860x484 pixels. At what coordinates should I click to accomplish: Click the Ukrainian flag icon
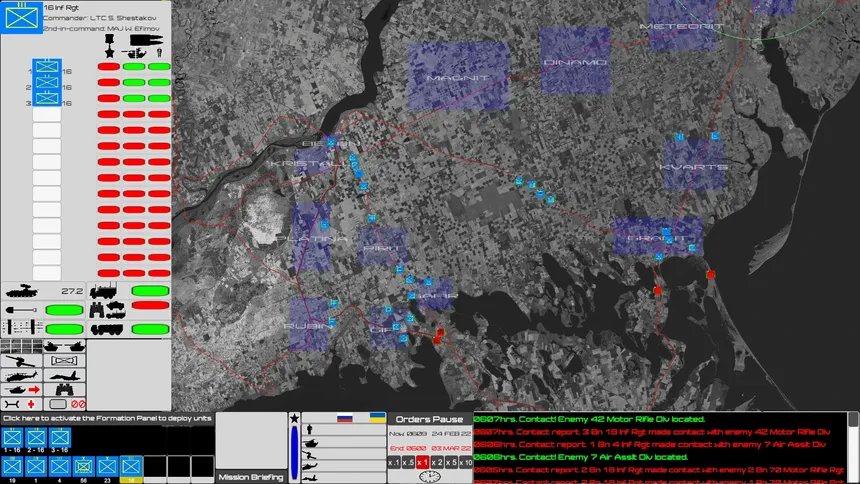[x=377, y=417]
